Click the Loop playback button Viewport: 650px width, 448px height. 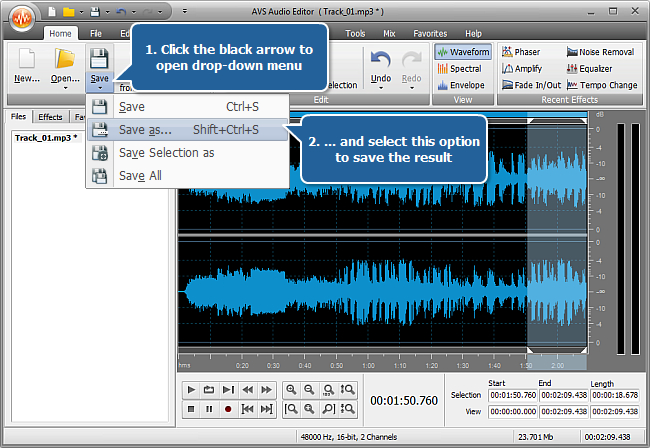click(x=209, y=390)
